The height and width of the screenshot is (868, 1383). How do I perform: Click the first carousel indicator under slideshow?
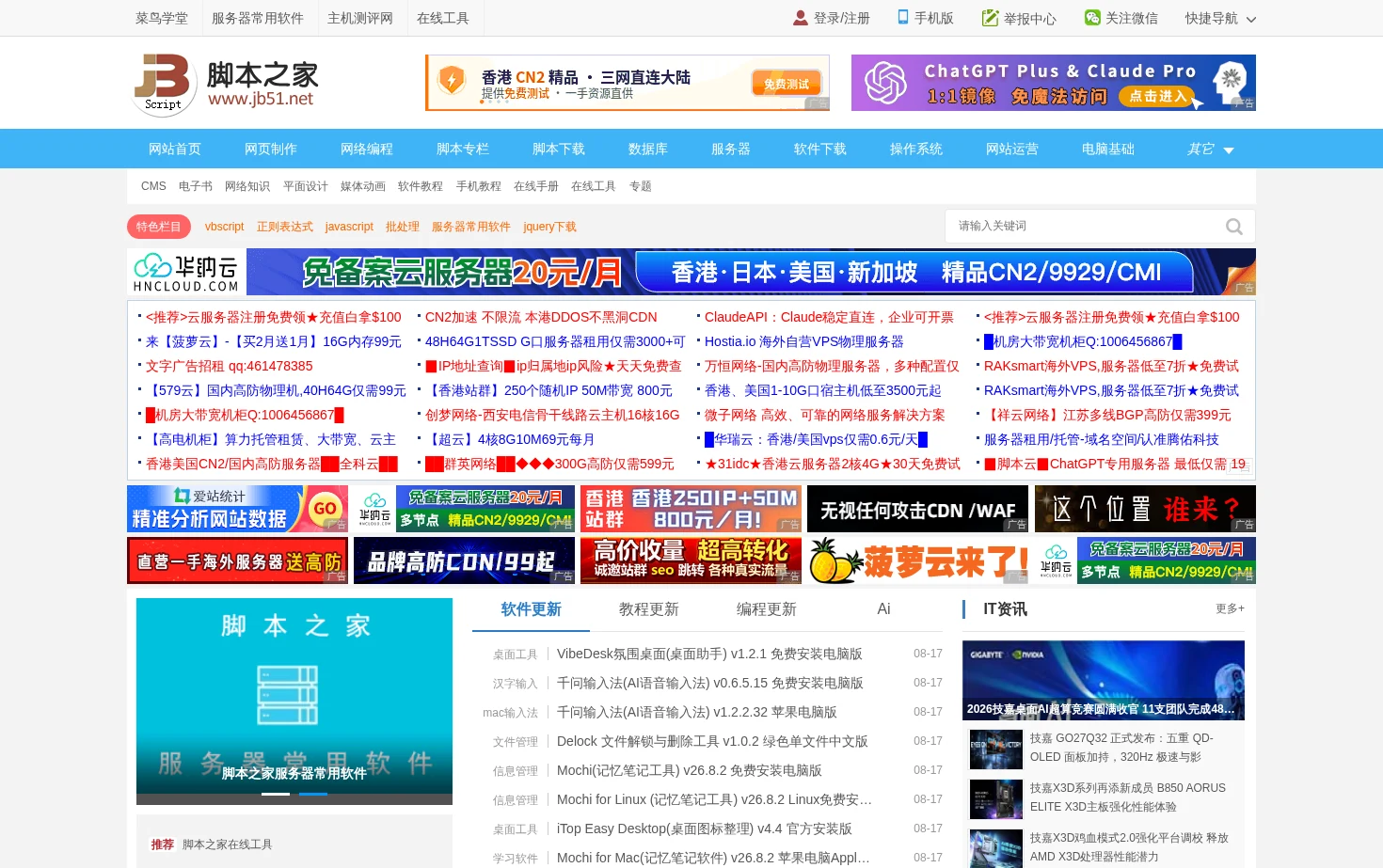(276, 794)
